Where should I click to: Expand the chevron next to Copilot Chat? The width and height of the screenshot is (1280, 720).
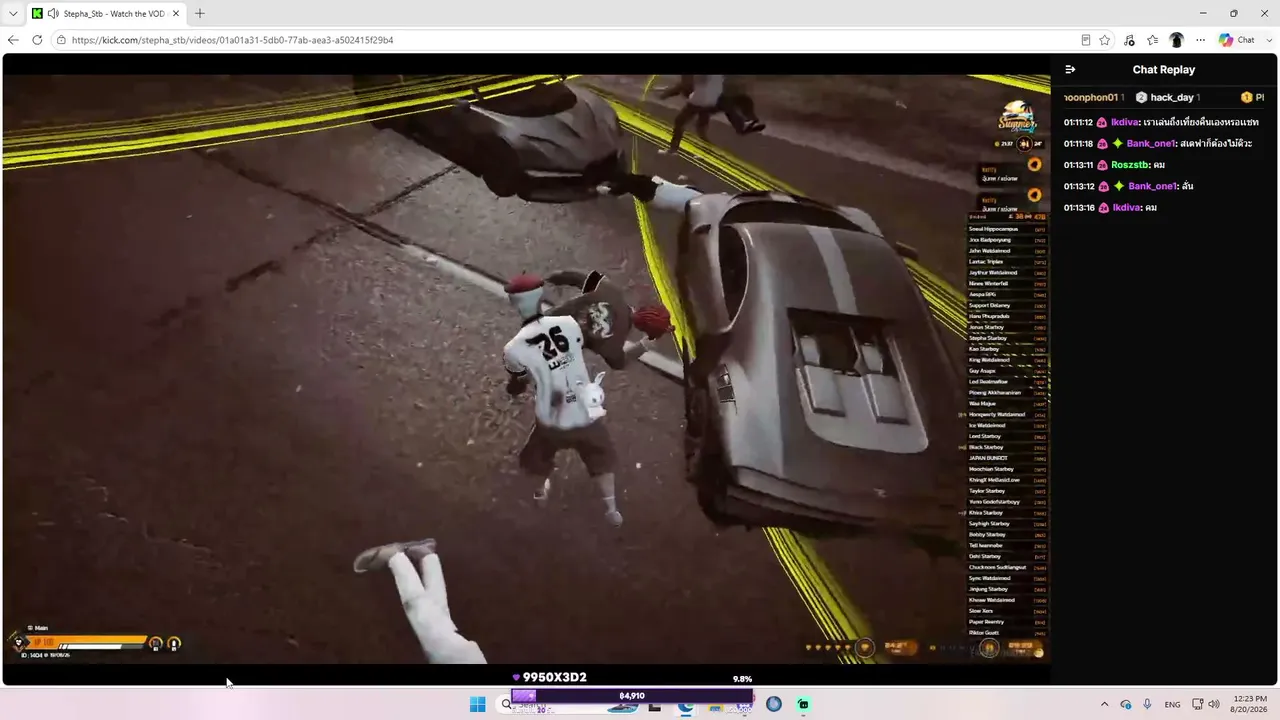[x=1268, y=40]
